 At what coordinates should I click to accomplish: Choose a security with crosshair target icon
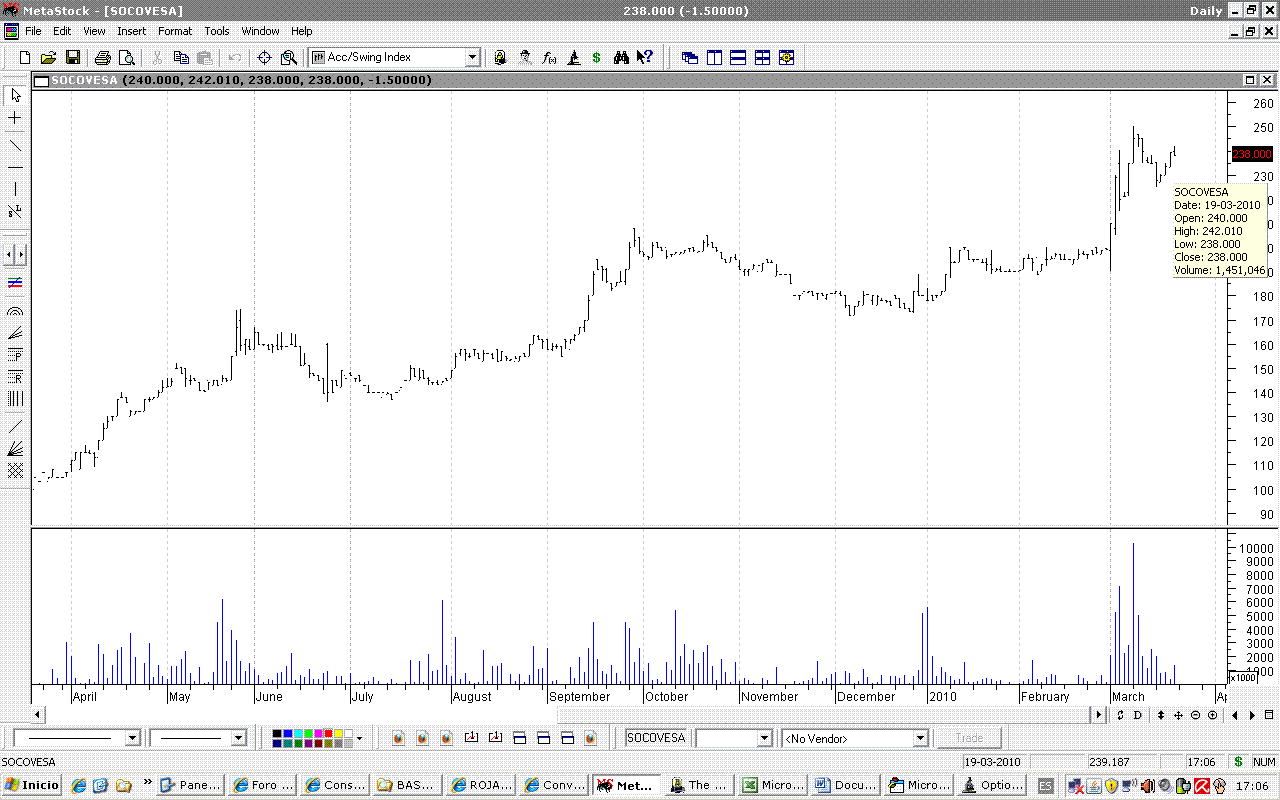(x=265, y=58)
